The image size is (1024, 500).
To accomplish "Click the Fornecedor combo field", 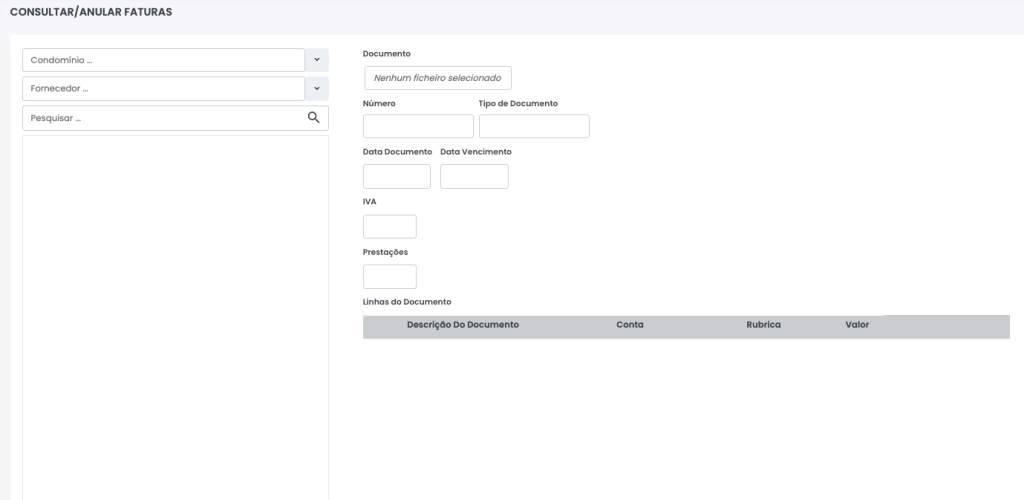I will (x=163, y=89).
